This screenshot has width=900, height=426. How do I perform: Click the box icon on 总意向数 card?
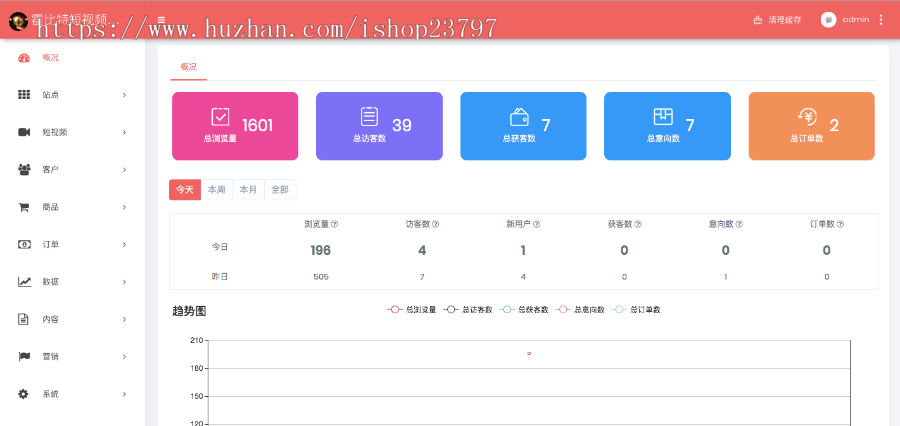pos(663,117)
